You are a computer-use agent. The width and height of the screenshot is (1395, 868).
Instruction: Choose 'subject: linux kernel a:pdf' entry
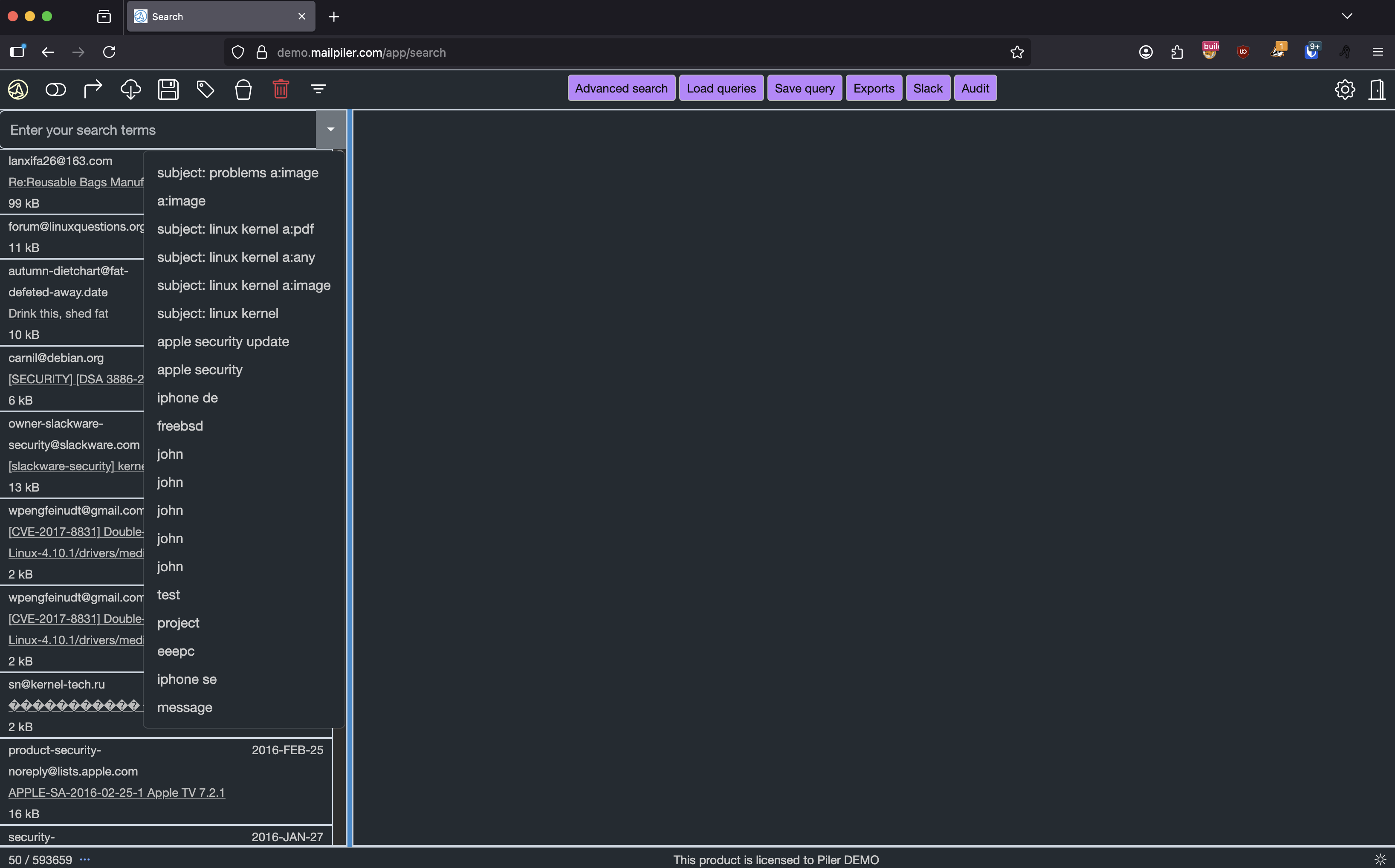point(235,229)
